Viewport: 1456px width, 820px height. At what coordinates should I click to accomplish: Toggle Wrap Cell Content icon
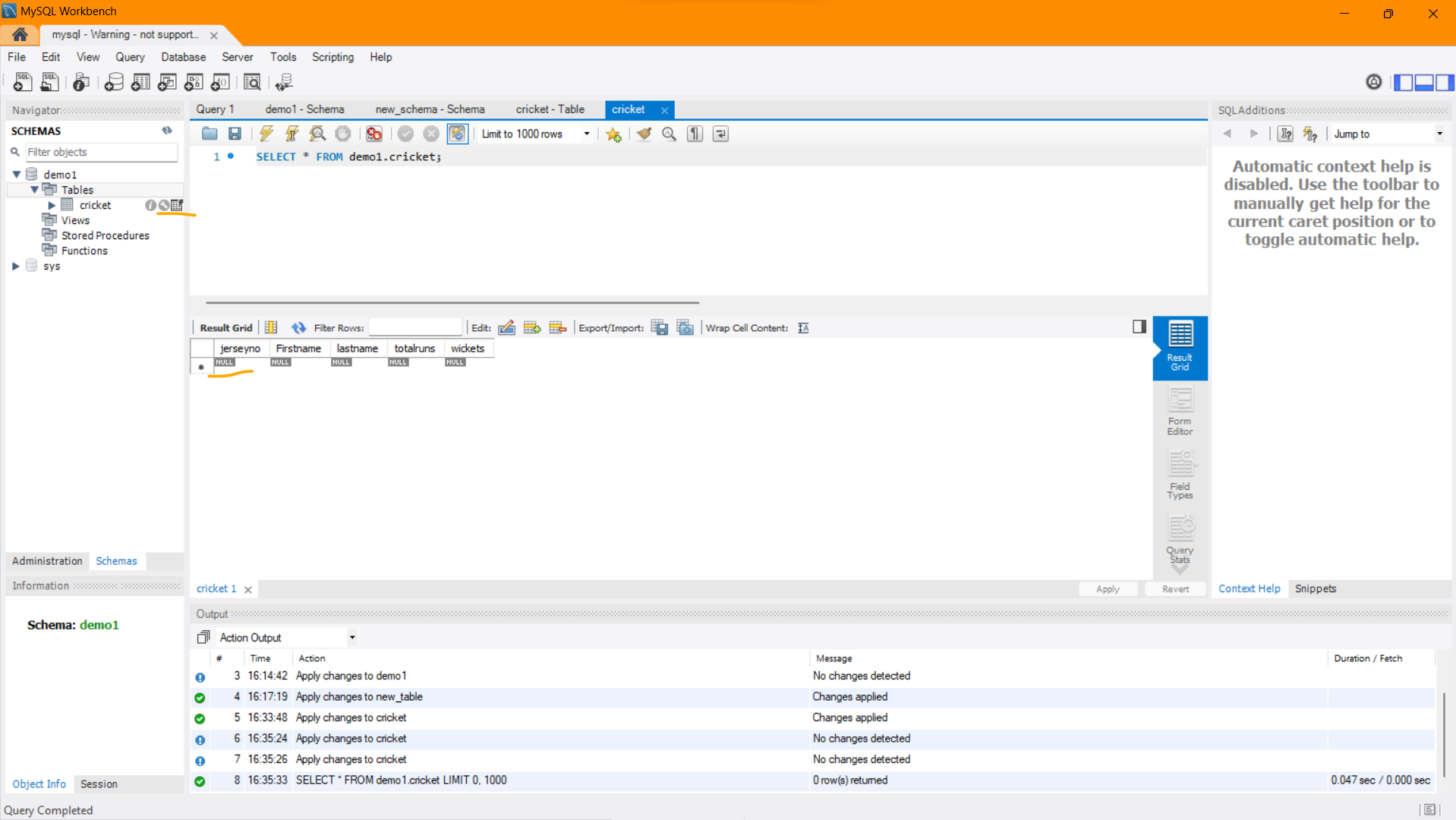pyautogui.click(x=803, y=328)
